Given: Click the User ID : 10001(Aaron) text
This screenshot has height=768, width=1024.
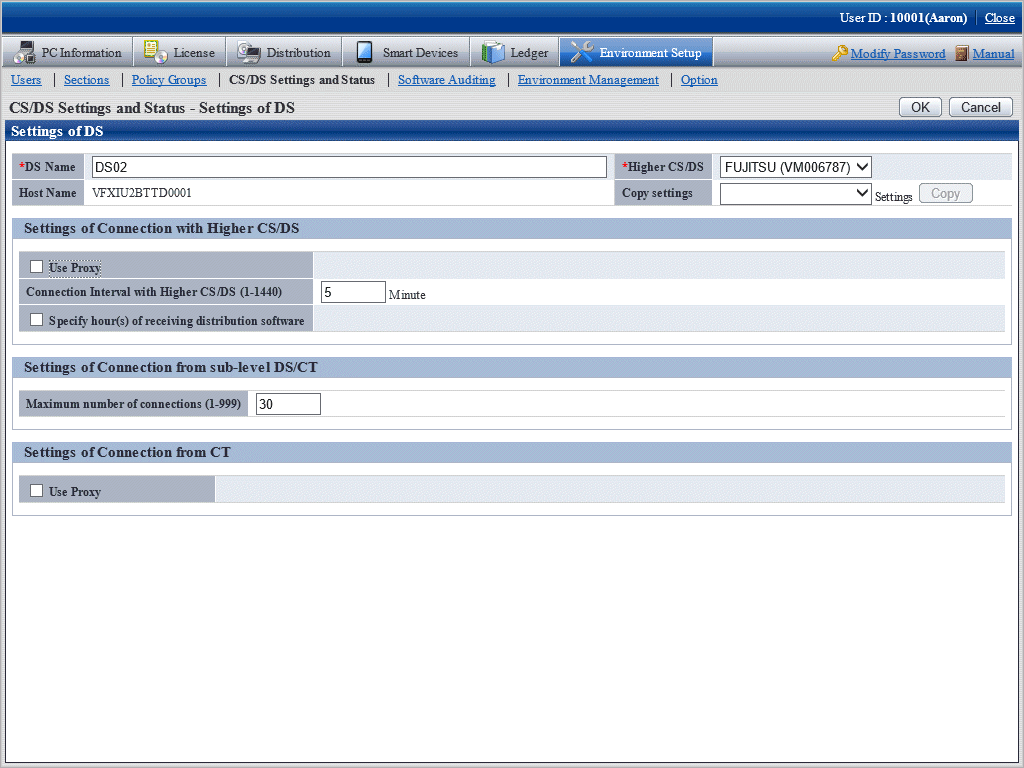Looking at the screenshot, I should [x=903, y=18].
